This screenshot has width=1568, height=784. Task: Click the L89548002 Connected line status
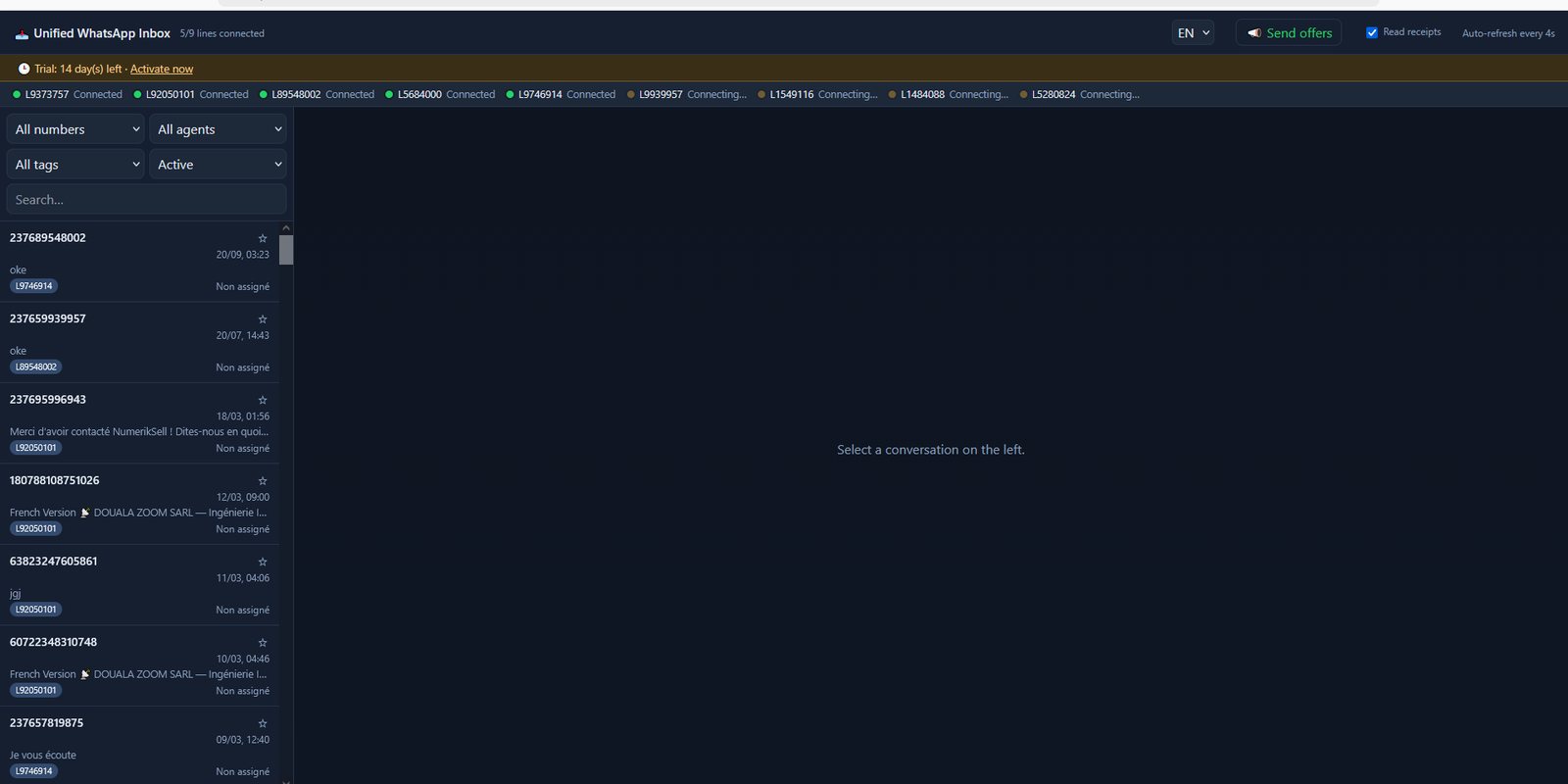[x=318, y=95]
